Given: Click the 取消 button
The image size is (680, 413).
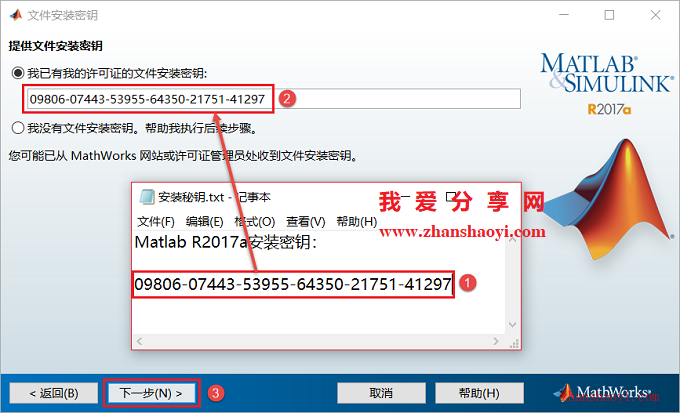Looking at the screenshot, I should 381,393.
